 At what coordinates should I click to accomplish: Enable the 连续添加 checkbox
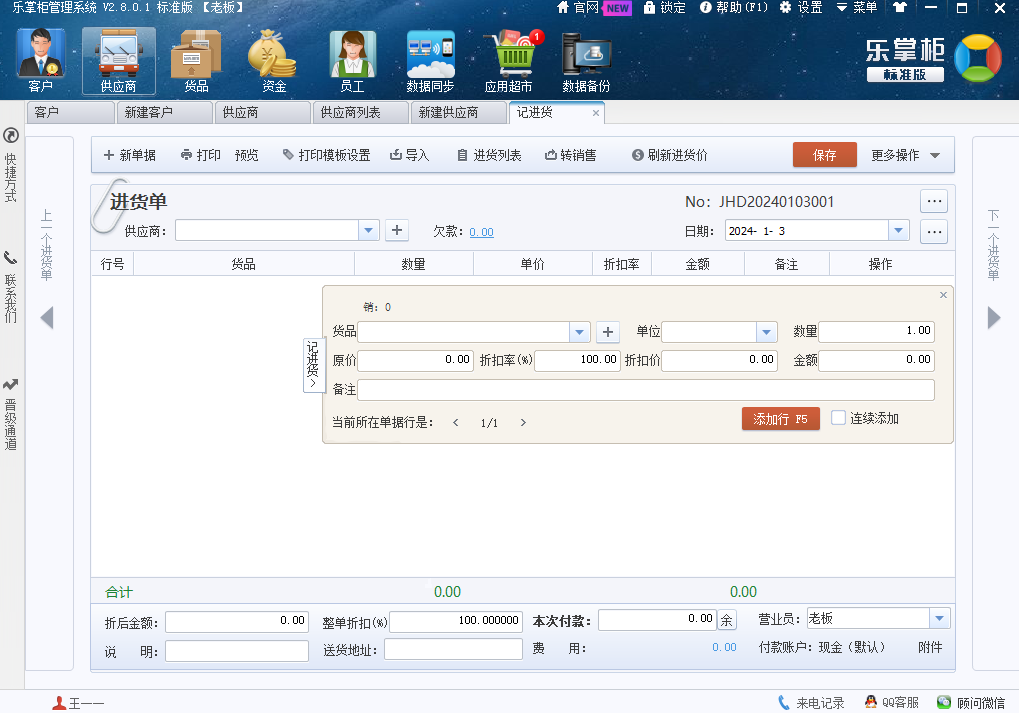(x=839, y=418)
